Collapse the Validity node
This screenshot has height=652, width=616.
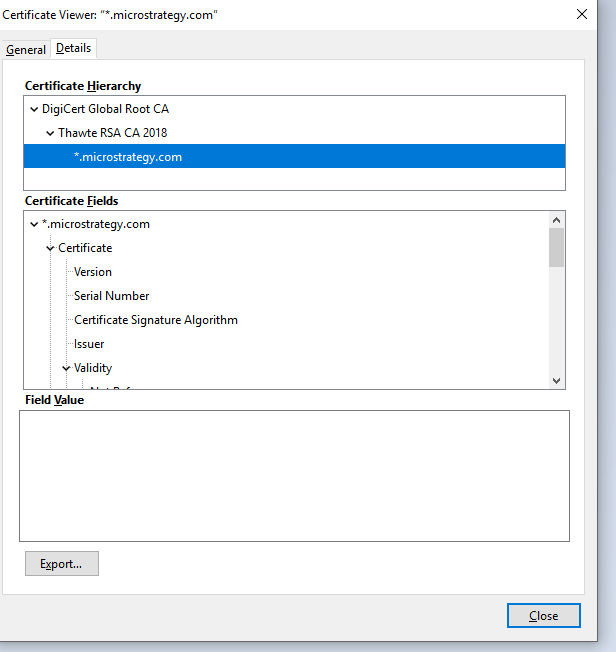(66, 368)
